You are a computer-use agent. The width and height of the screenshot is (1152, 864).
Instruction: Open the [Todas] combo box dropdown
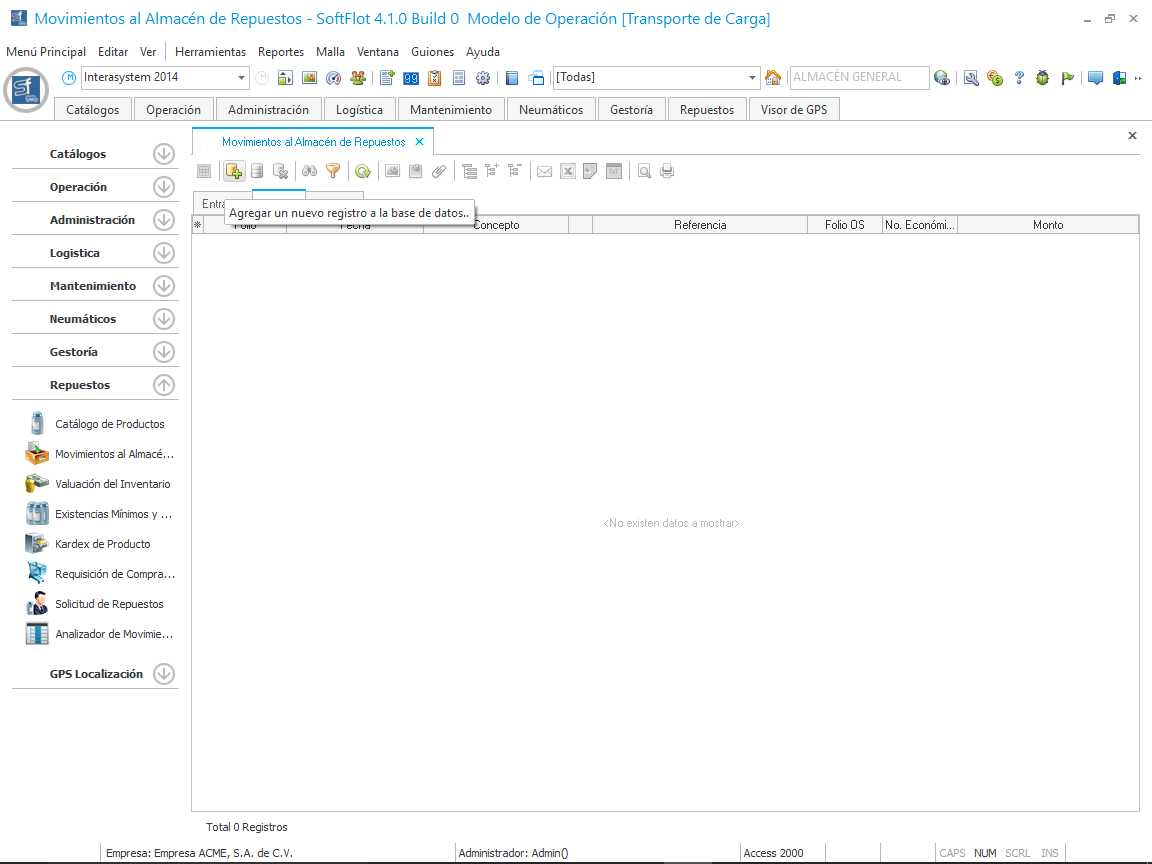(753, 78)
